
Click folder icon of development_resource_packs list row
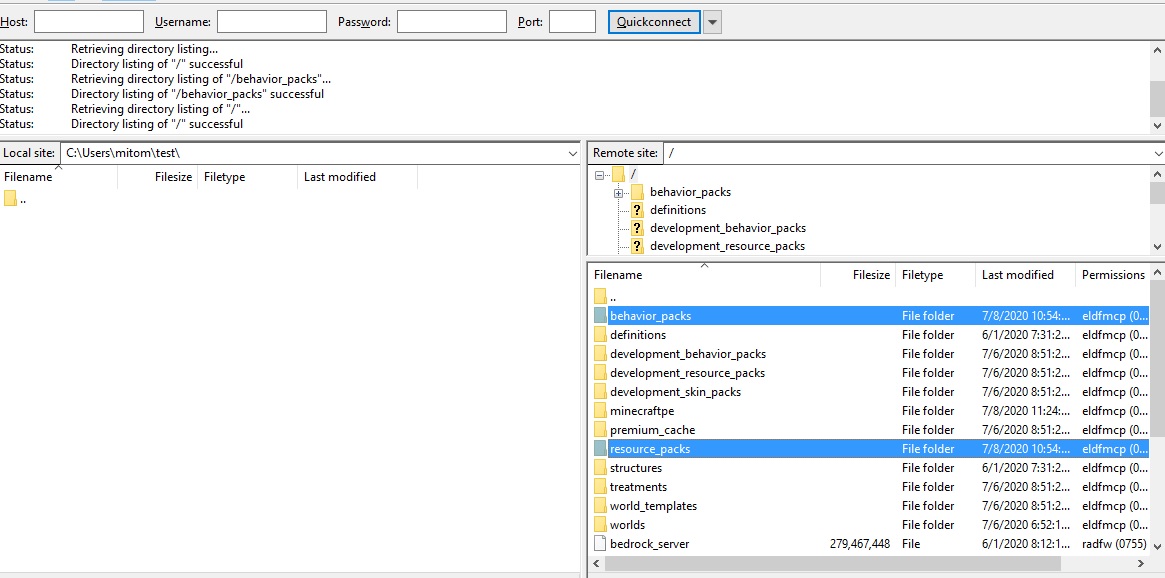coord(600,373)
